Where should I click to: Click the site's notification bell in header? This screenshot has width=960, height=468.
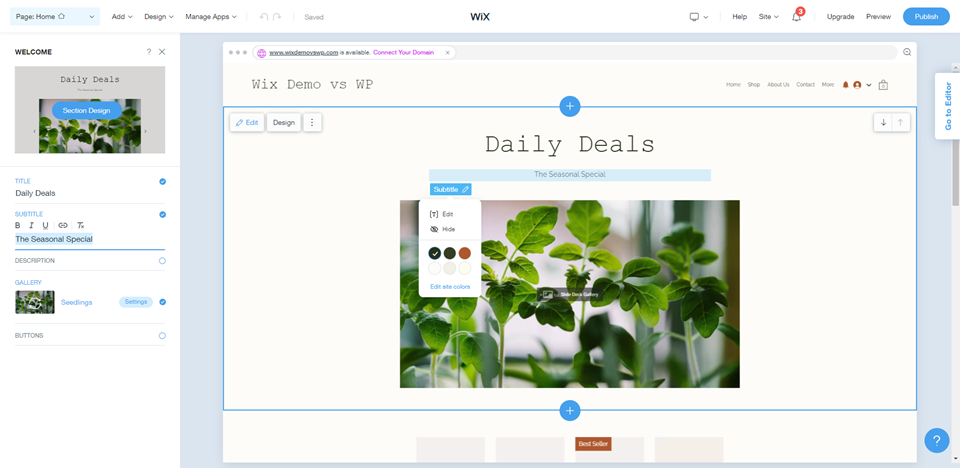(846, 85)
